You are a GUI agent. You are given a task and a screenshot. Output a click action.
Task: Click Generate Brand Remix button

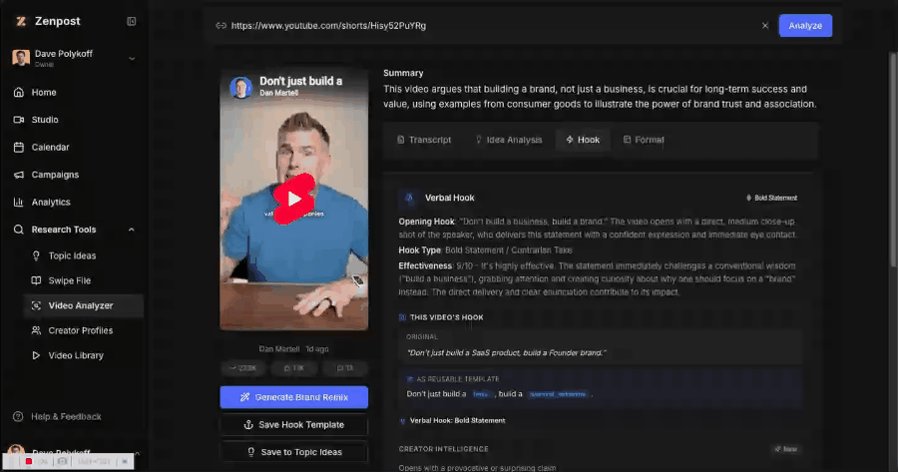[x=294, y=397]
